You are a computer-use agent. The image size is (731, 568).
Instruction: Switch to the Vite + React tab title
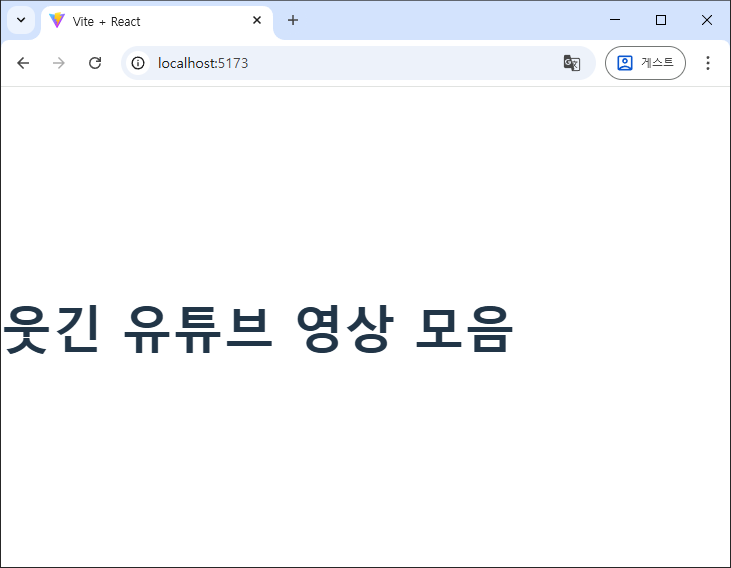pos(107,21)
